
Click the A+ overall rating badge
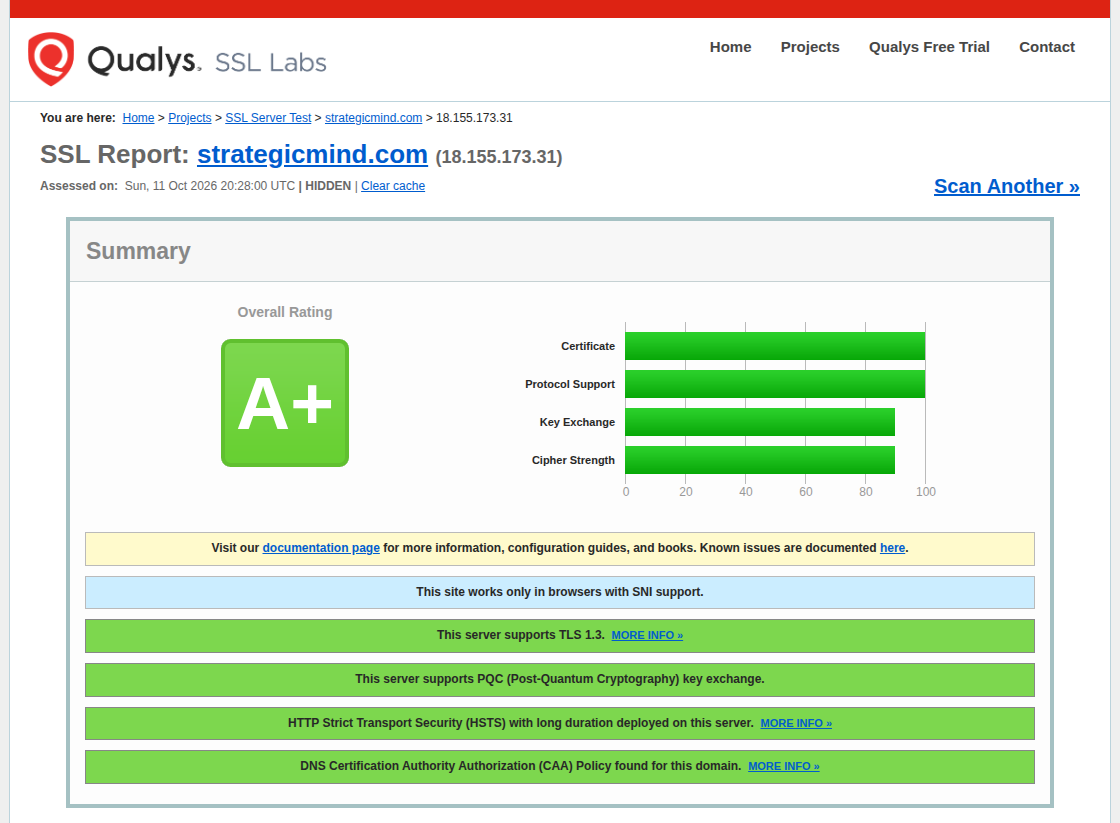285,403
